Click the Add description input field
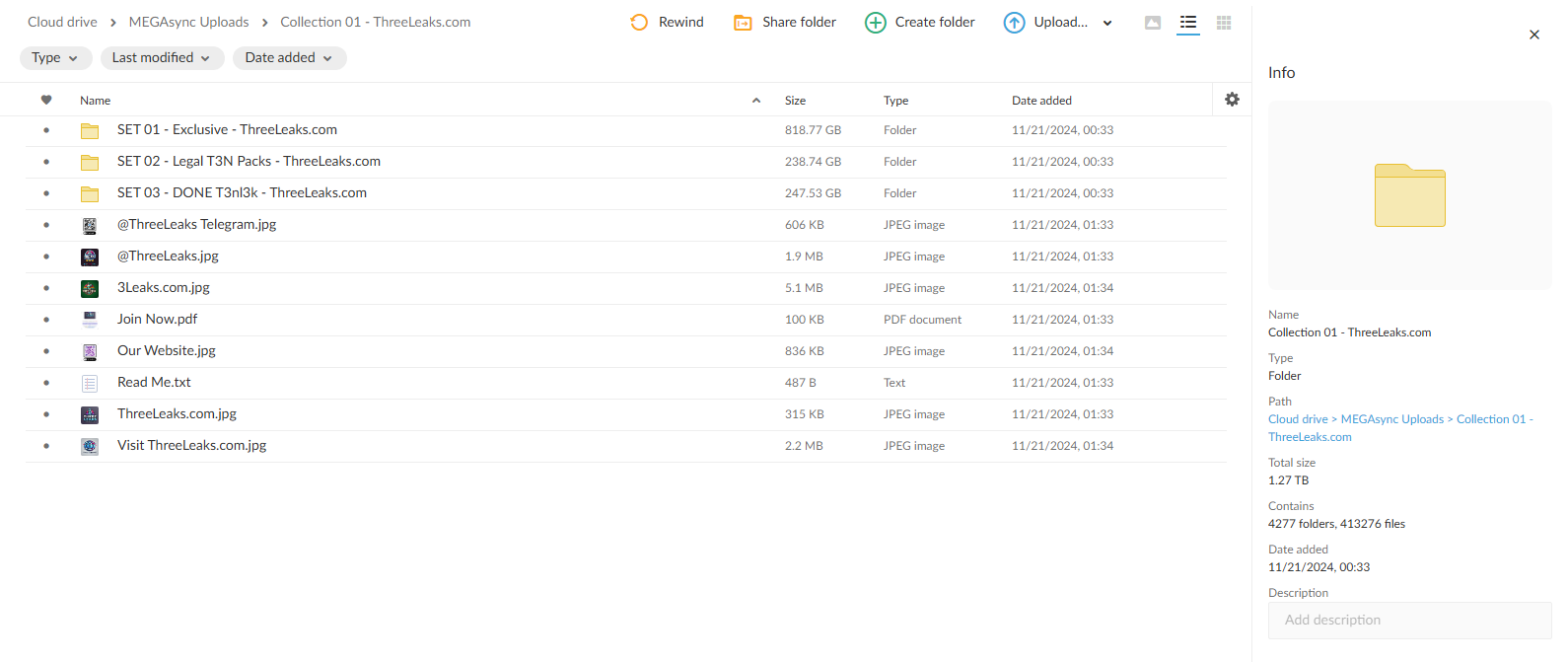The height and width of the screenshot is (662, 1568). click(x=1409, y=621)
